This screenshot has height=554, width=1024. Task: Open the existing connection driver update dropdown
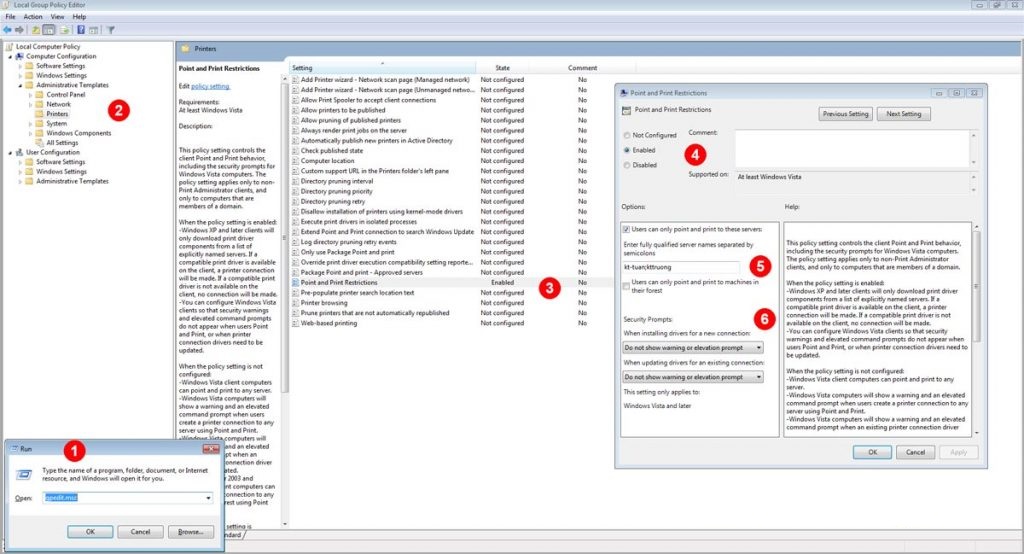tap(693, 377)
